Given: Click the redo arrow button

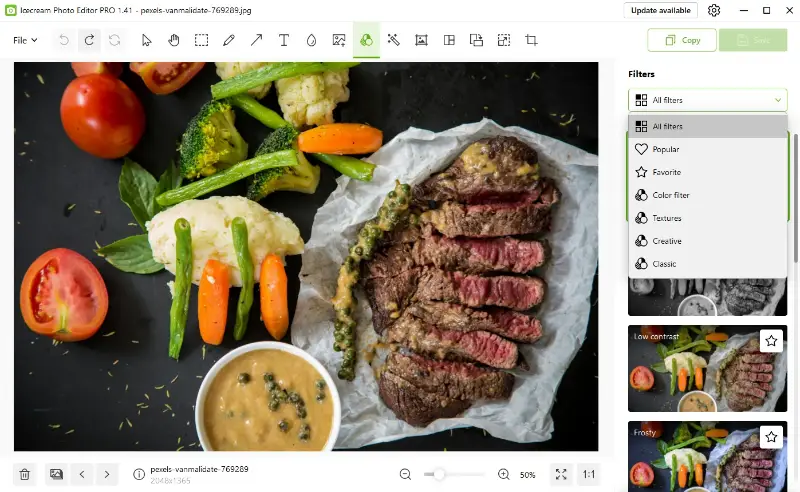Looking at the screenshot, I should click(90, 40).
